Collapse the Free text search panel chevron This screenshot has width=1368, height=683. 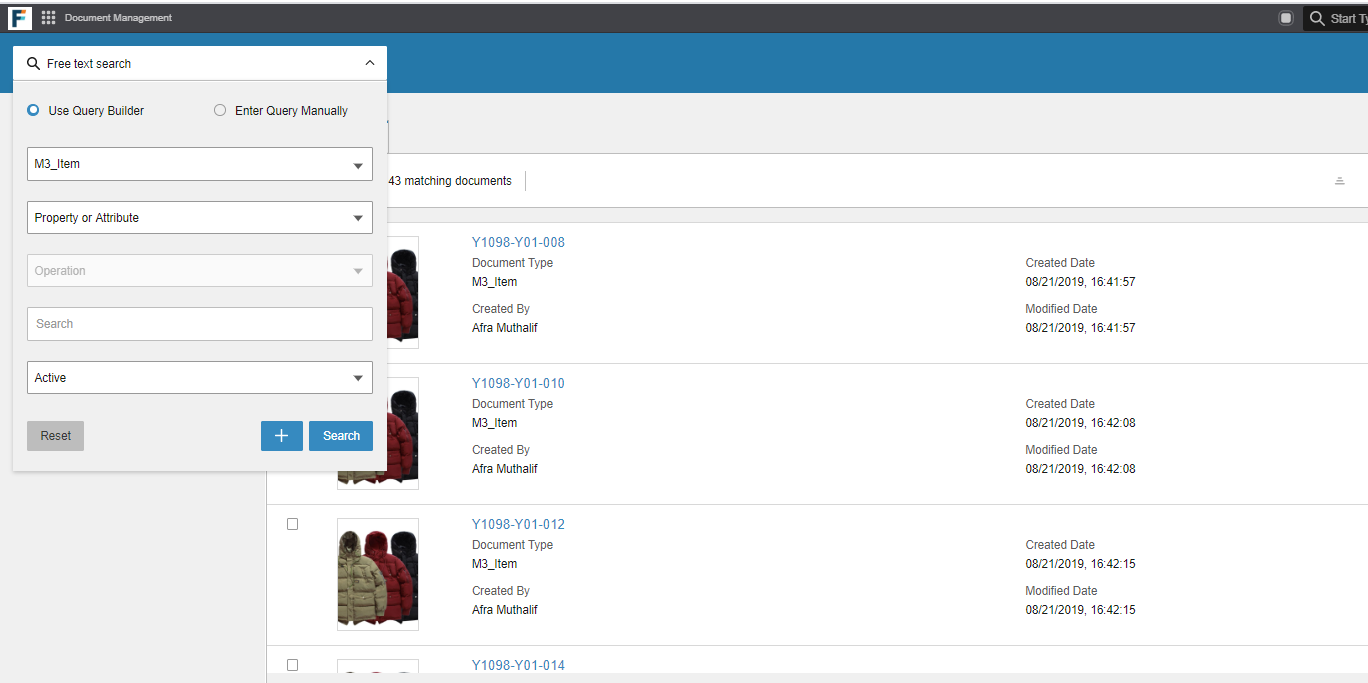click(x=370, y=63)
